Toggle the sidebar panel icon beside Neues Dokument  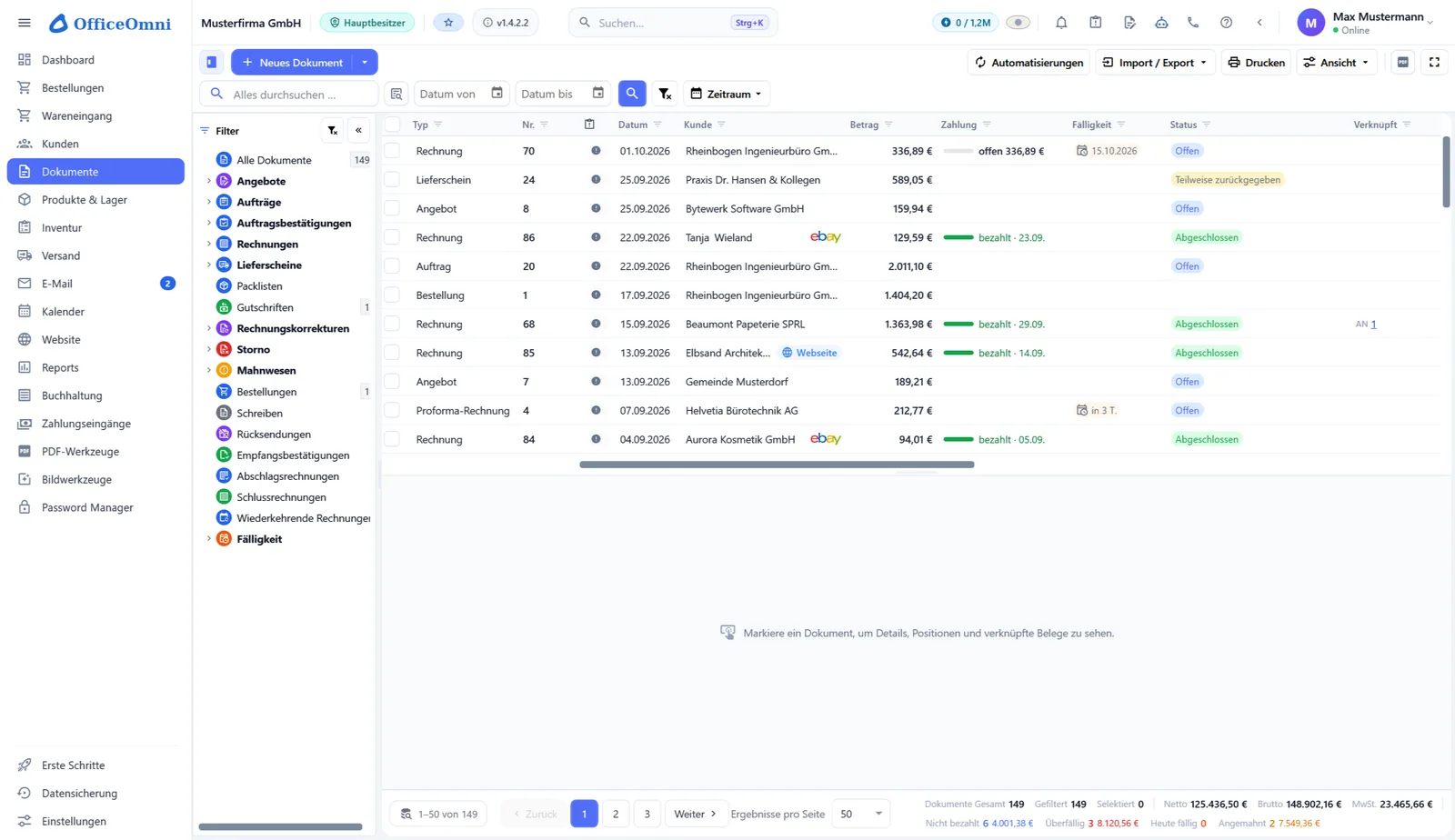point(211,62)
